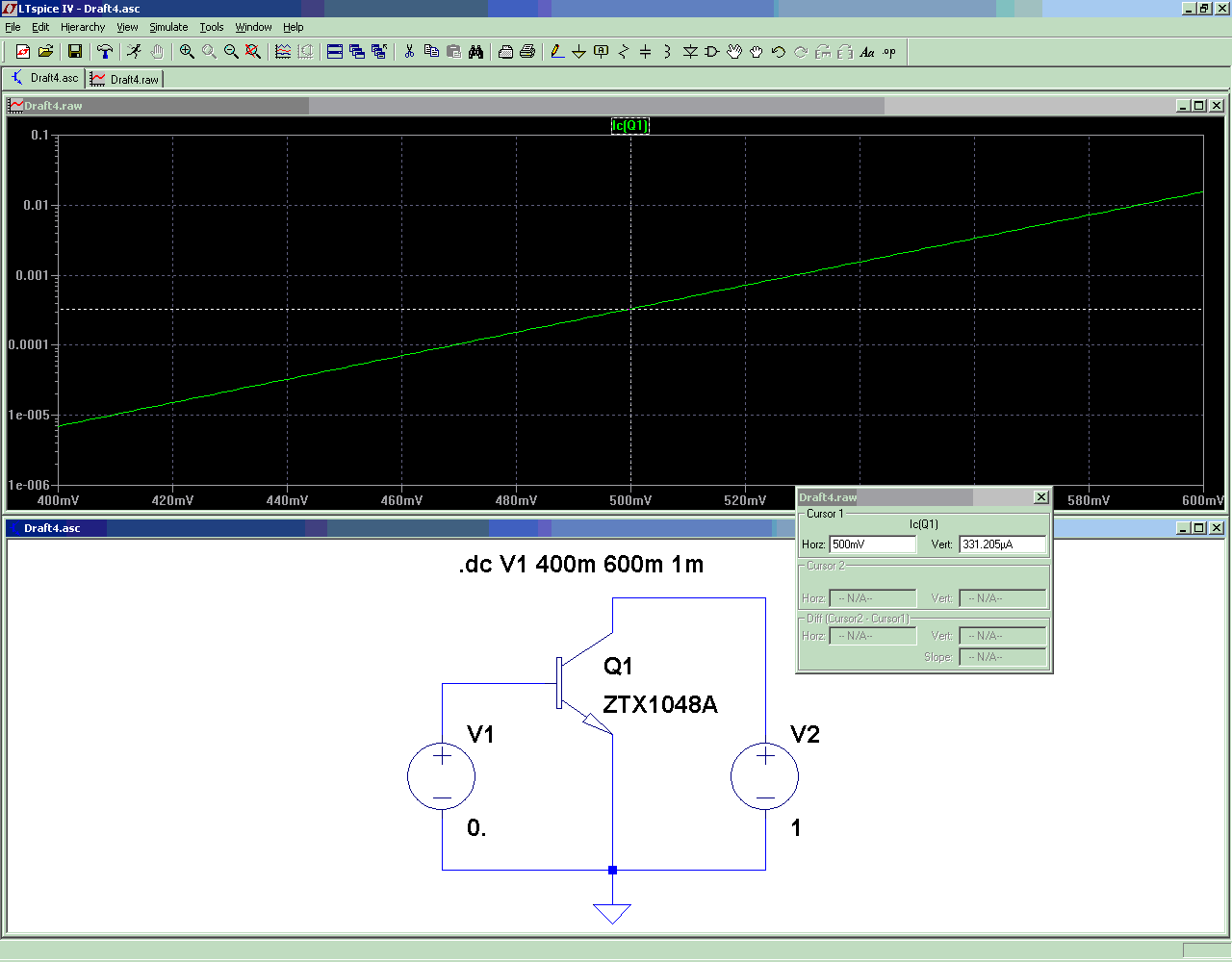This screenshot has width=1232, height=962.
Task: Open a file using the folder icon
Action: point(45,52)
